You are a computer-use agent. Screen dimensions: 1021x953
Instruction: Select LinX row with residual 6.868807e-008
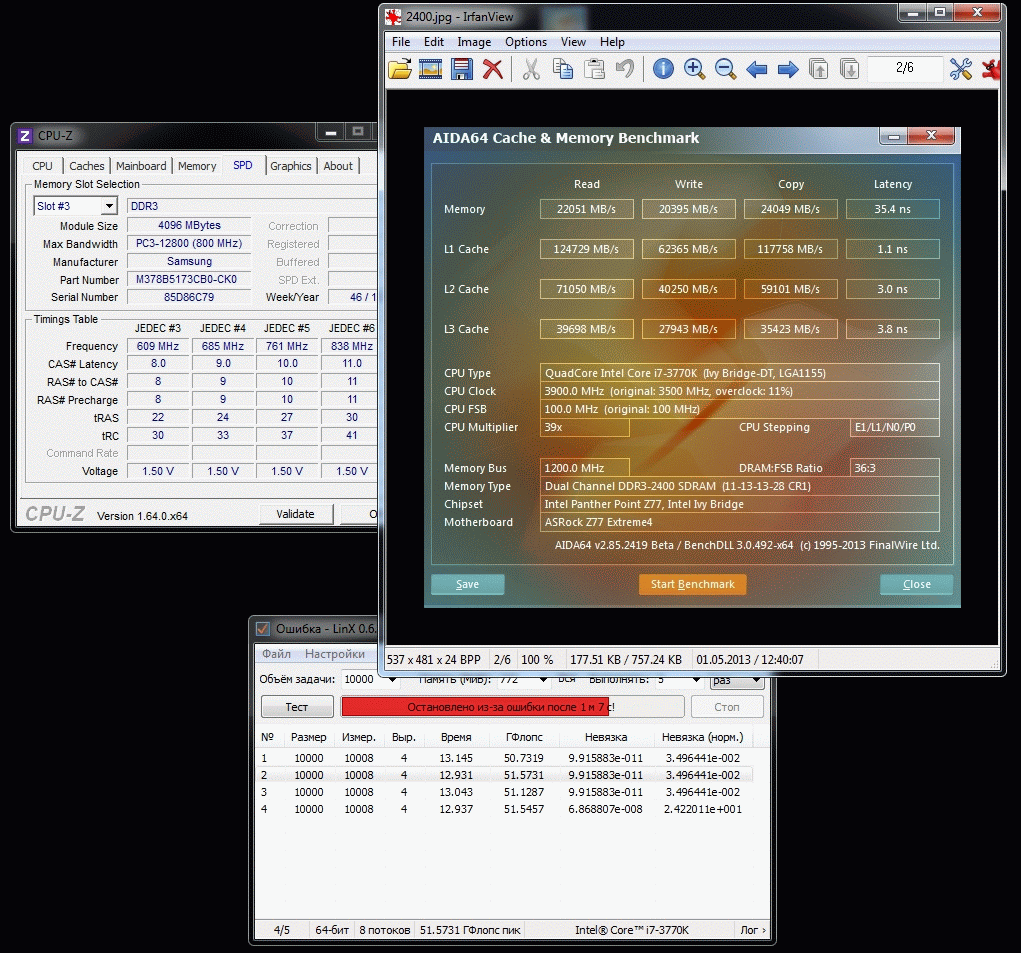(504, 808)
